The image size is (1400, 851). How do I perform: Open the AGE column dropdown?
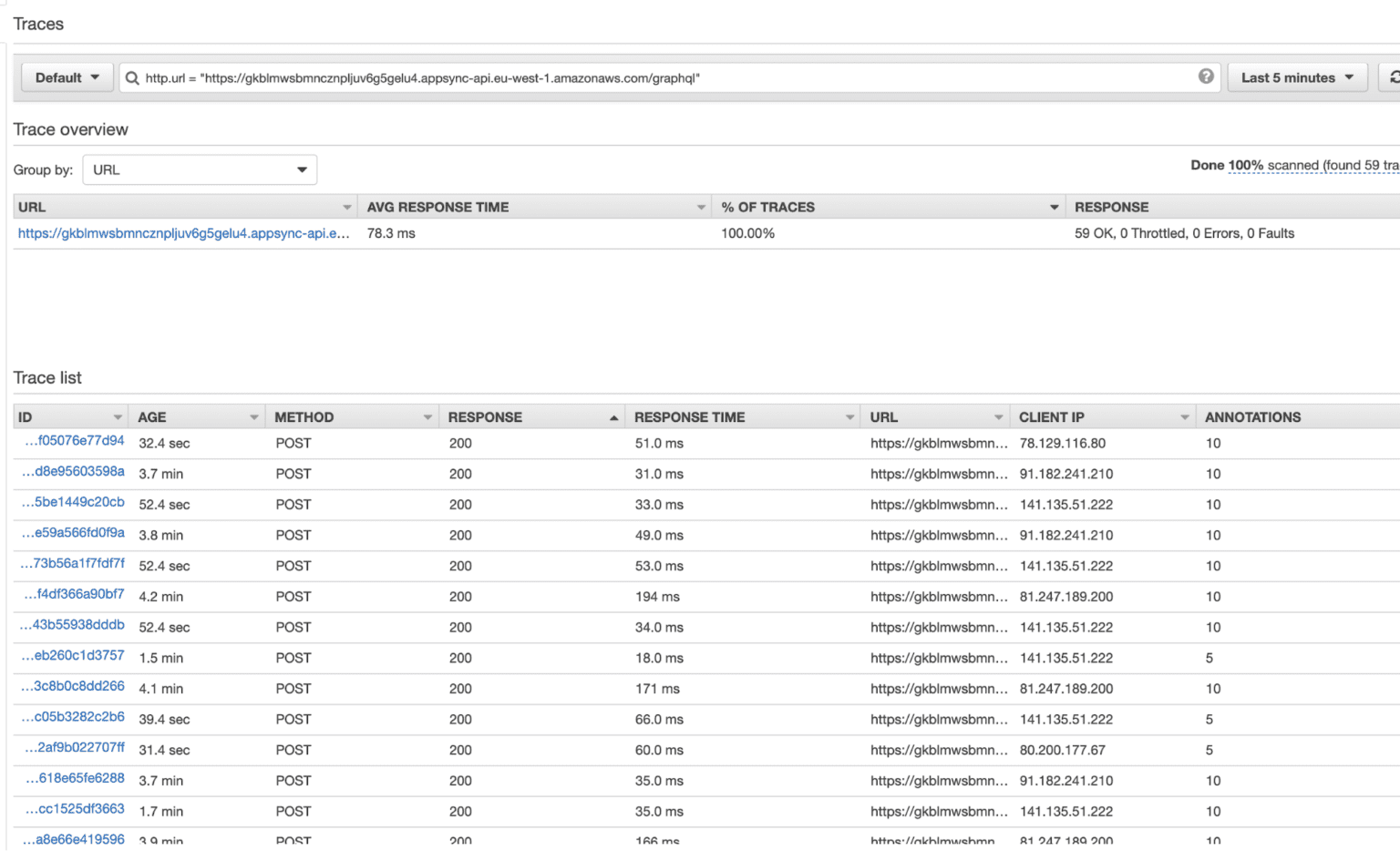[255, 416]
